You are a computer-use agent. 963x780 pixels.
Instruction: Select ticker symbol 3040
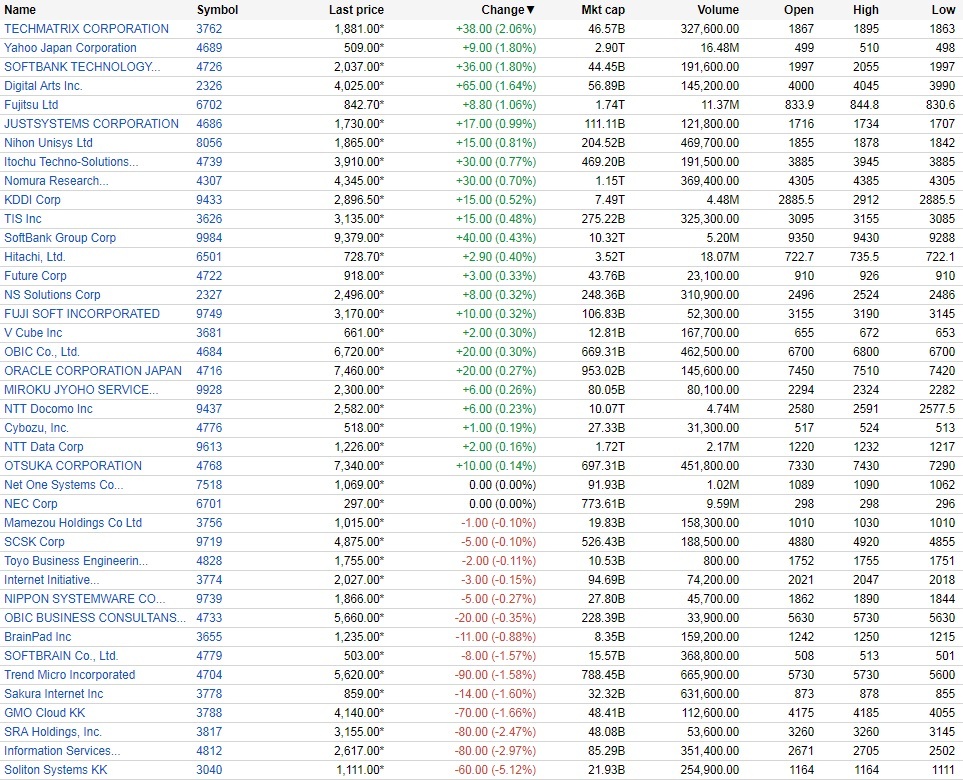(x=209, y=771)
